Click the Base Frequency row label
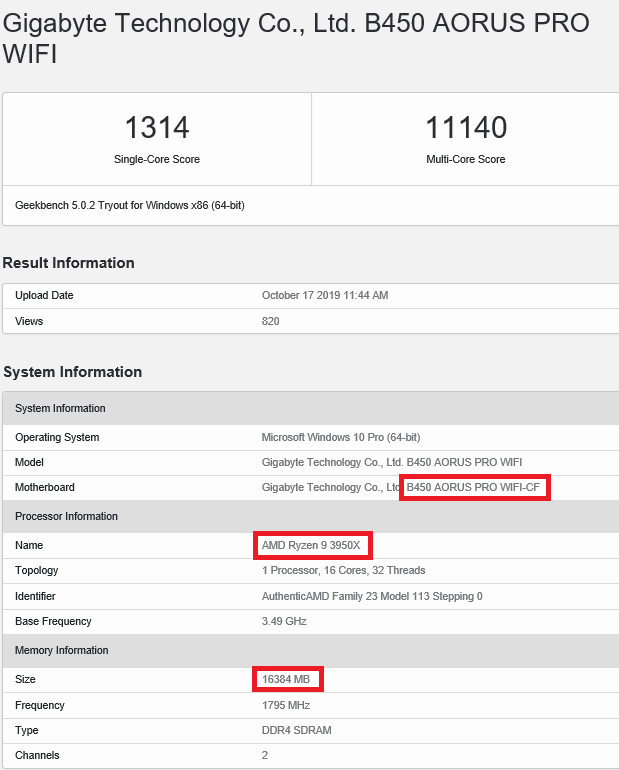The height and width of the screenshot is (770, 619). pyautogui.click(x=53, y=621)
